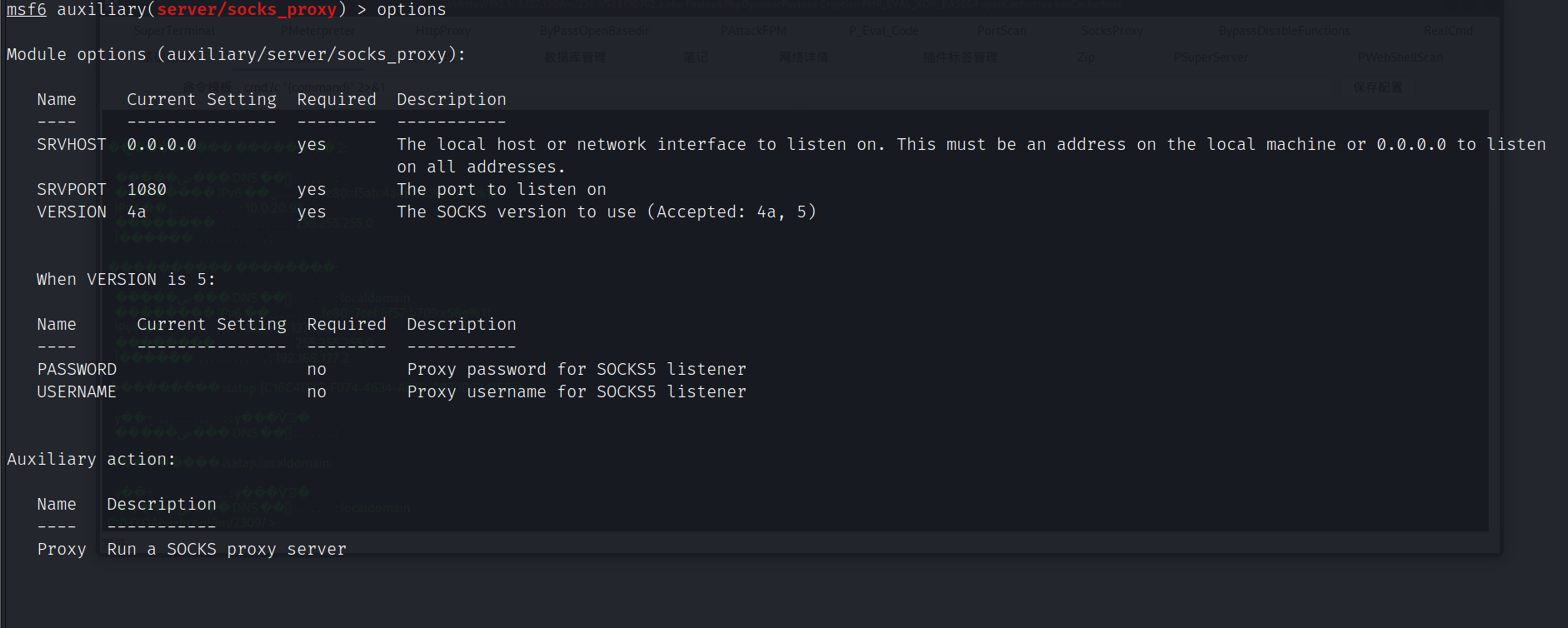Switch to the 网络详情 tab
The image size is (1568, 628).
pyautogui.click(x=803, y=57)
